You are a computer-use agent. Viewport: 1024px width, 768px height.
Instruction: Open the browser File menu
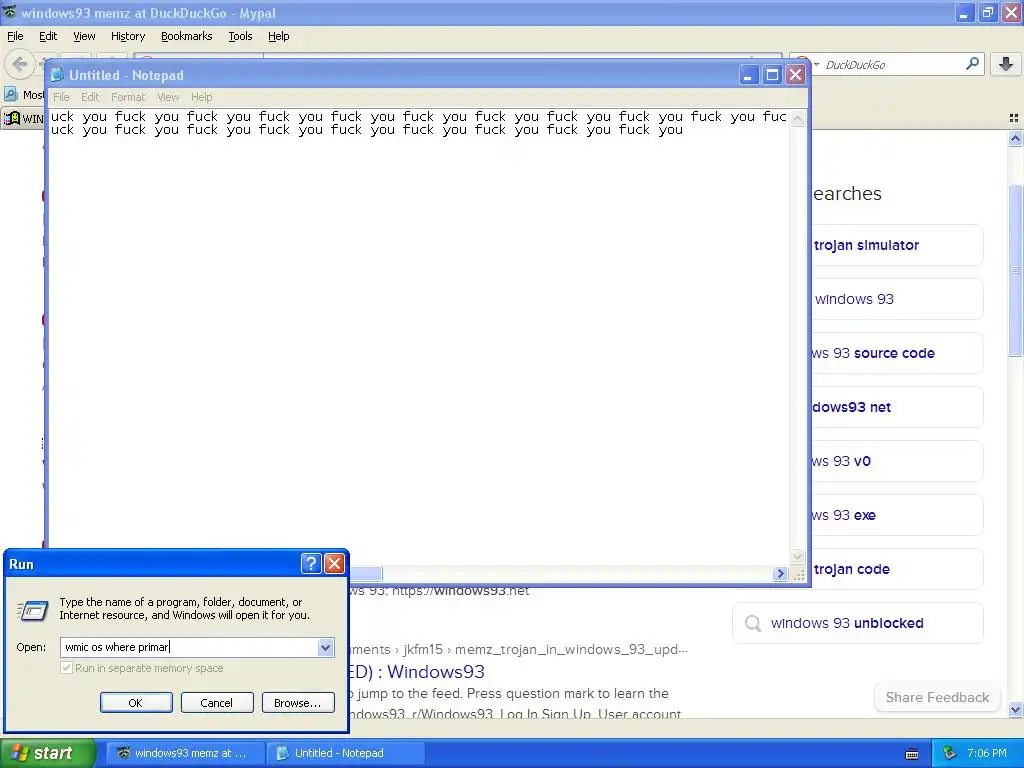[15, 36]
